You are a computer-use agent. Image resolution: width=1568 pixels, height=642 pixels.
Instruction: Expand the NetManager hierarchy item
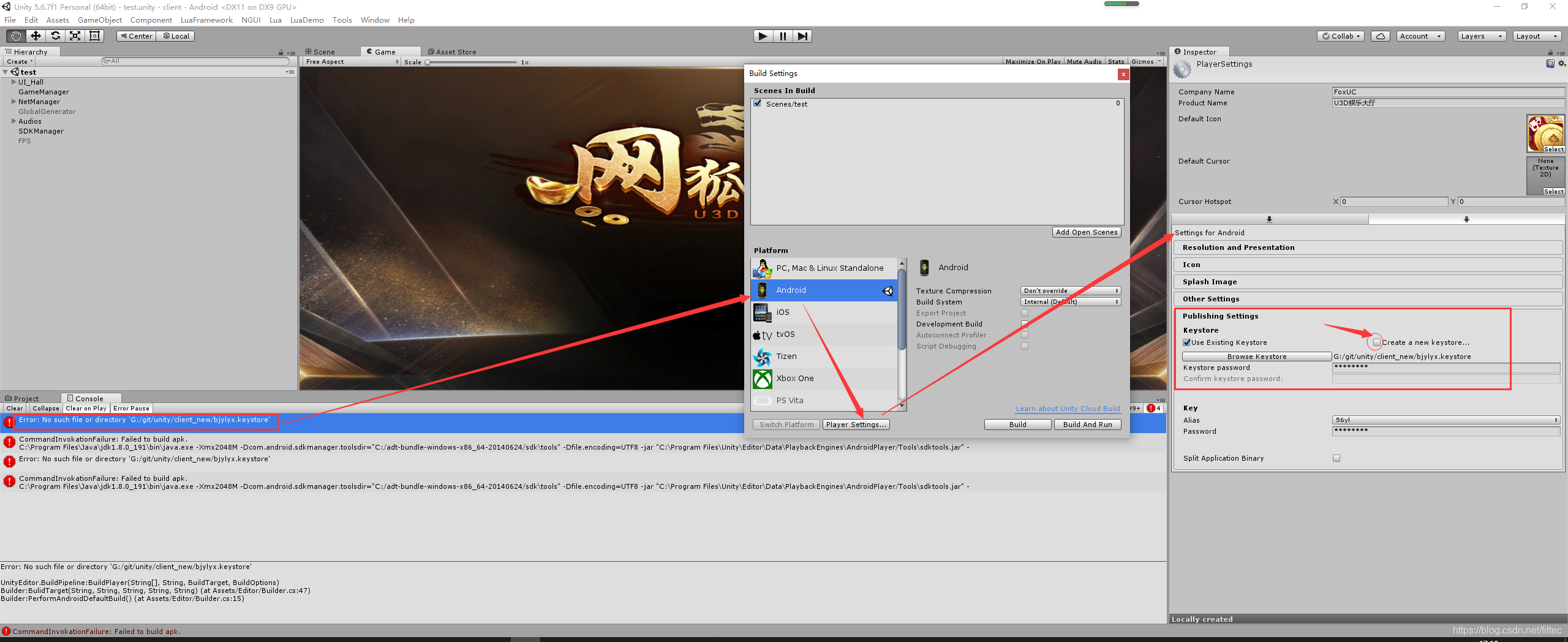click(x=13, y=101)
